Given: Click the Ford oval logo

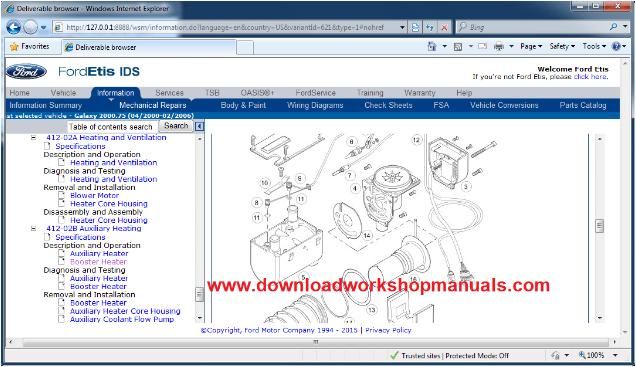Looking at the screenshot, I should click(26, 72).
